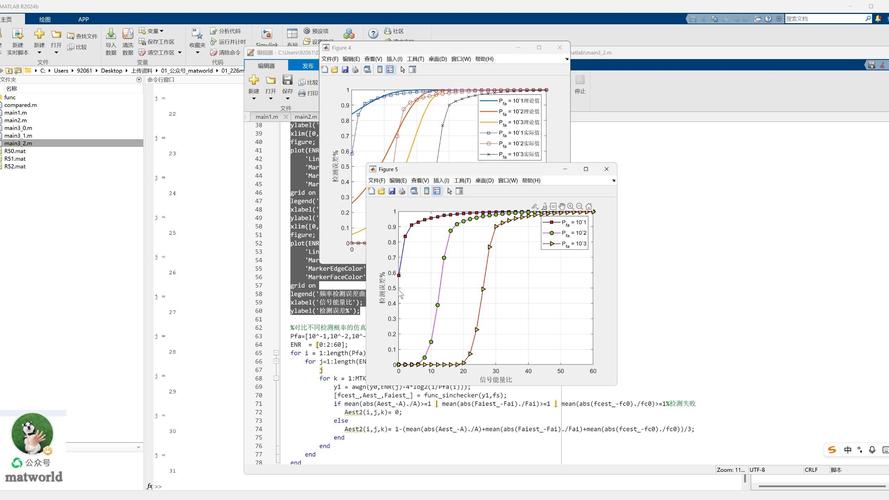Screen dimensions: 889x500
Task: Open the Tools (工具) menu in Figure 5
Action: click(462, 180)
